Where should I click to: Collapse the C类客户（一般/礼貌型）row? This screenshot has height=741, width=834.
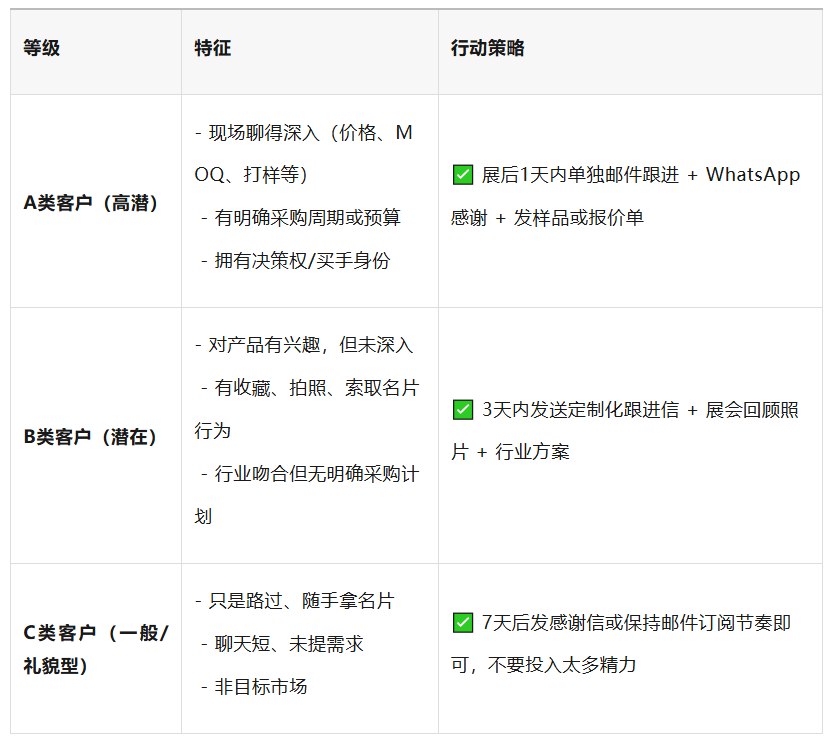point(93,645)
